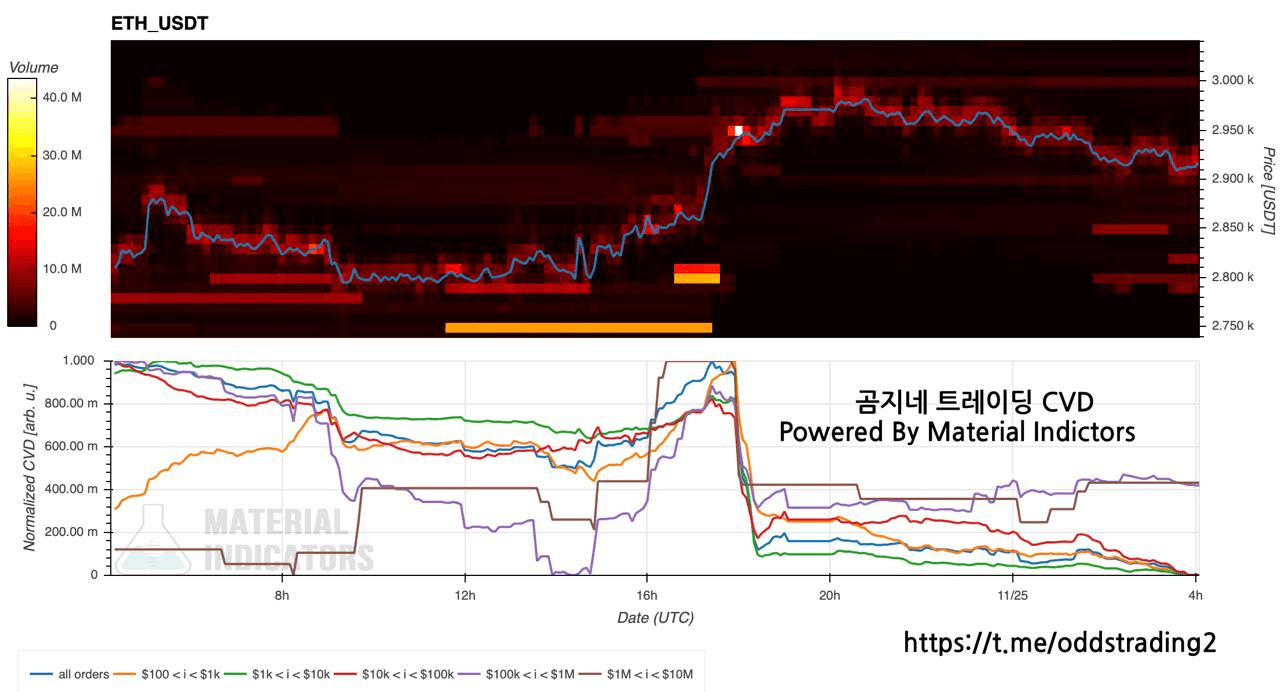The width and height of the screenshot is (1280, 692).
Task: Click the 'Powered By Material Indictors' text
Action: 956,432
